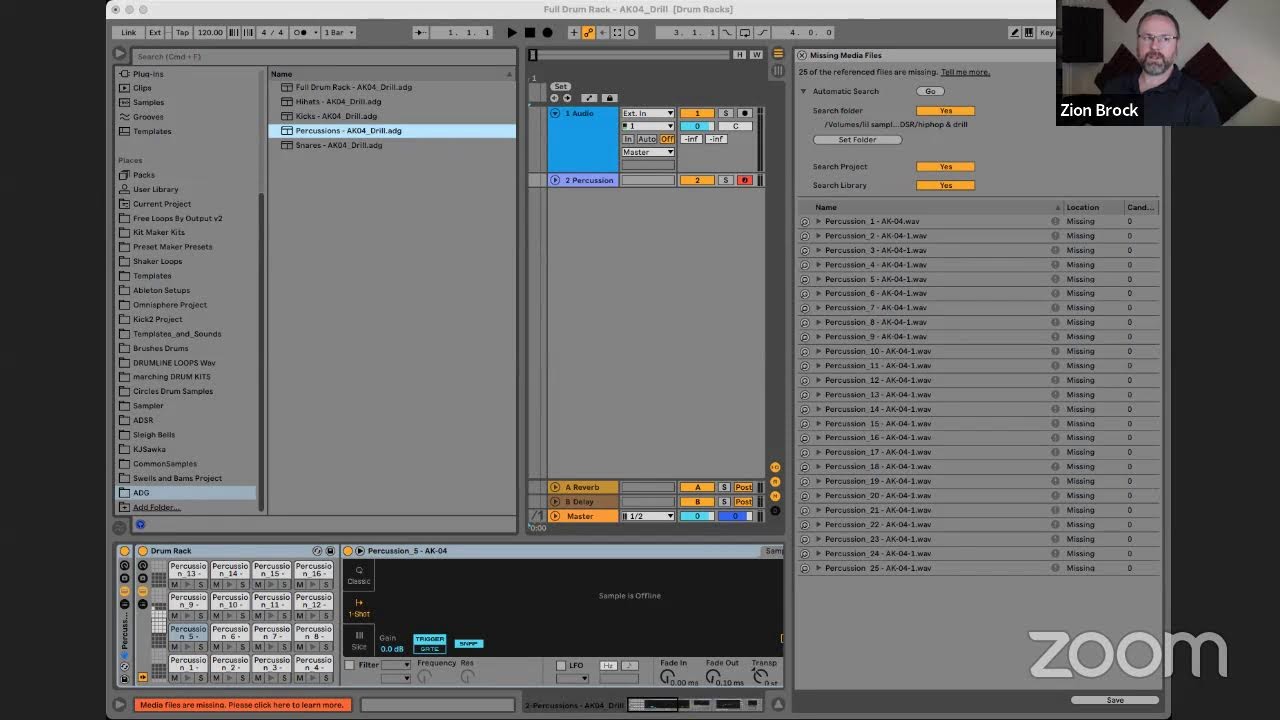This screenshot has width=1280, height=720.
Task: Select Plug-ins category in browser
Action: pos(148,74)
